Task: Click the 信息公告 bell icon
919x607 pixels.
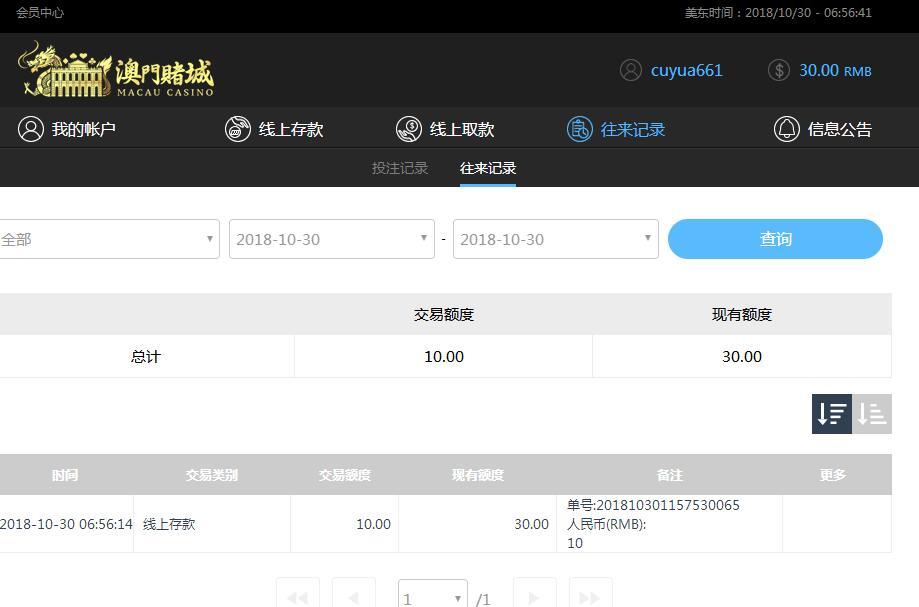Action: (787, 129)
